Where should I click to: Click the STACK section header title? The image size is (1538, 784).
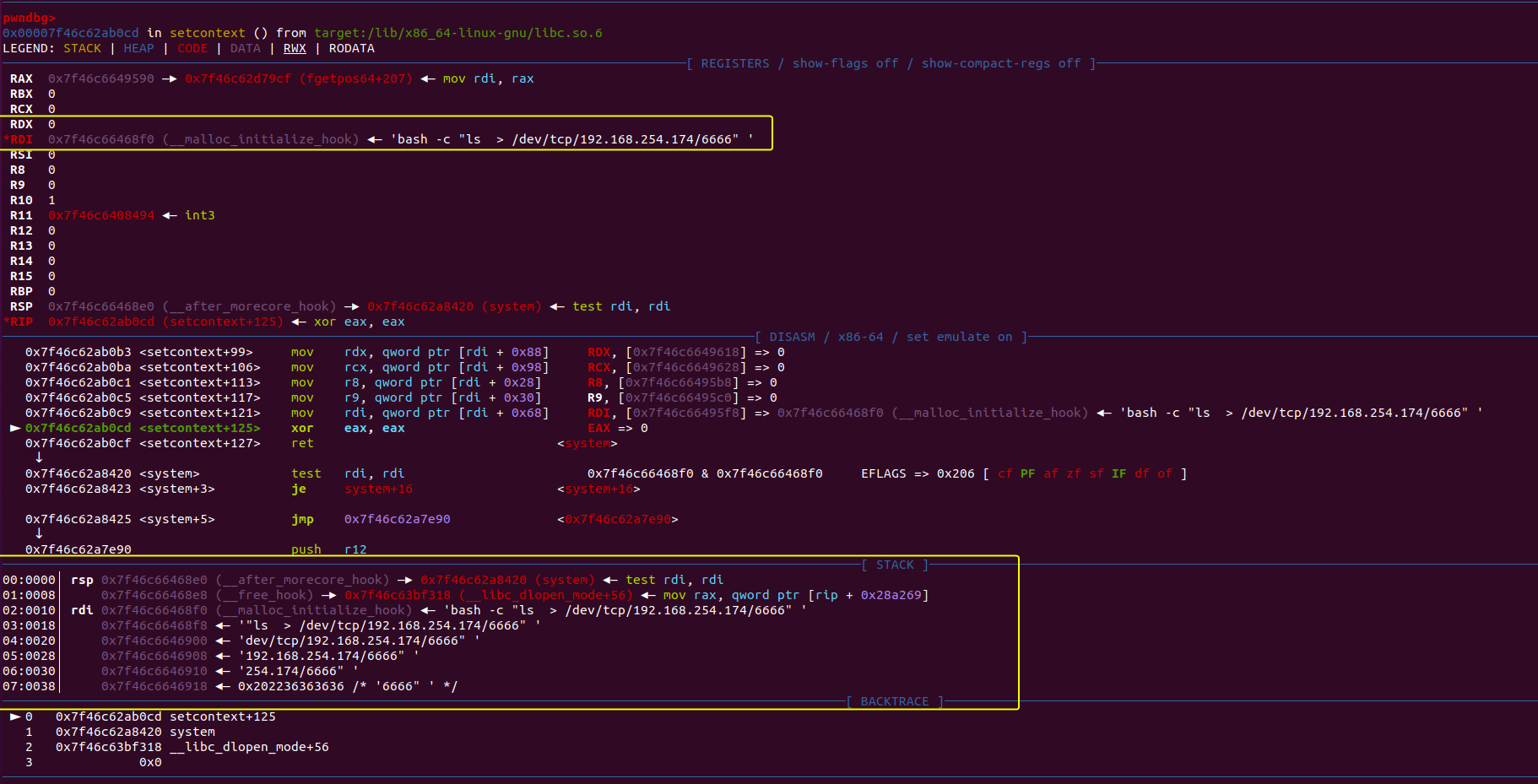[x=895, y=565]
